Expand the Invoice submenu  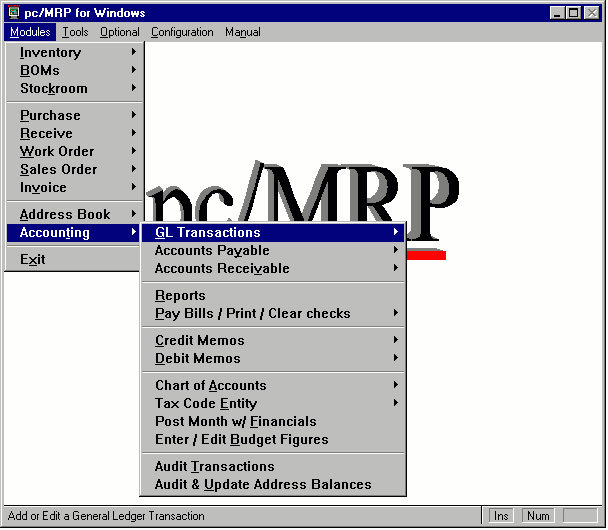tap(74, 187)
